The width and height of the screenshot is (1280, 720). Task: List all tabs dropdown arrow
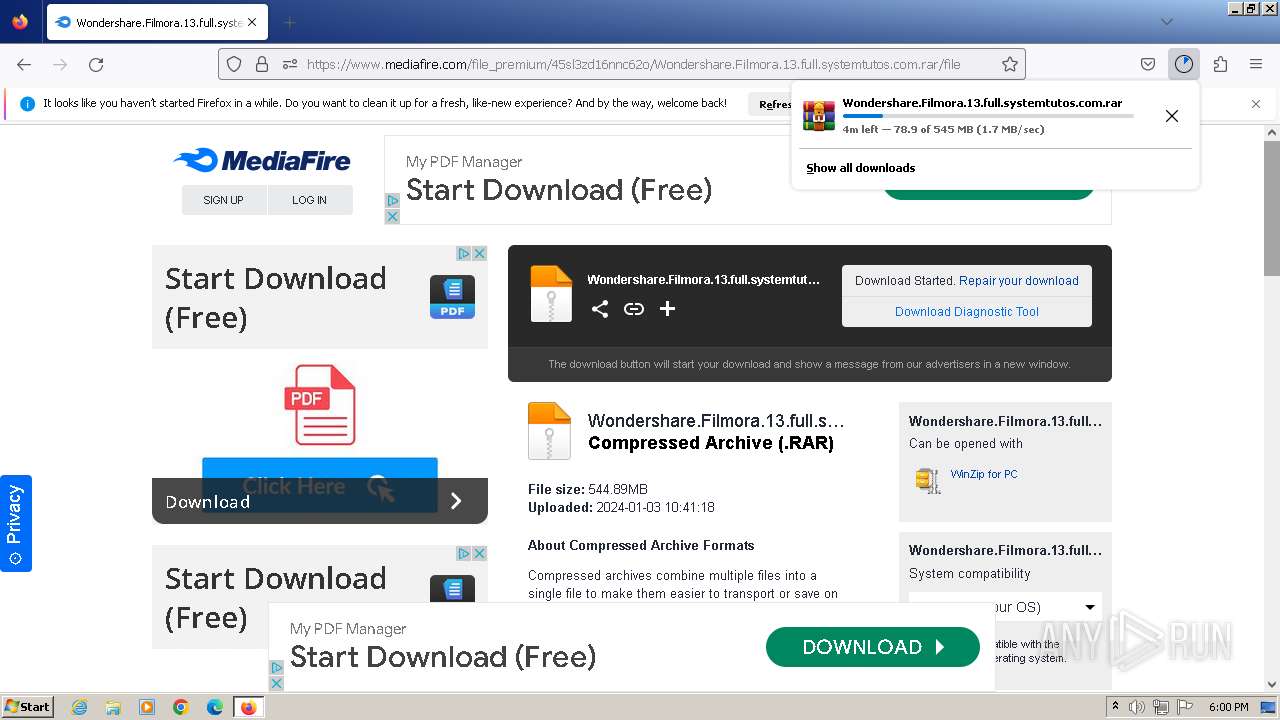(1166, 22)
